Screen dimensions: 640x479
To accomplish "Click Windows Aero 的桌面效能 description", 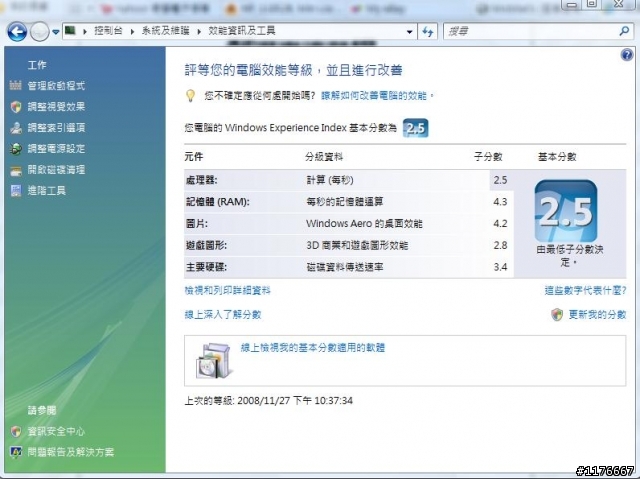I will pos(364,224).
